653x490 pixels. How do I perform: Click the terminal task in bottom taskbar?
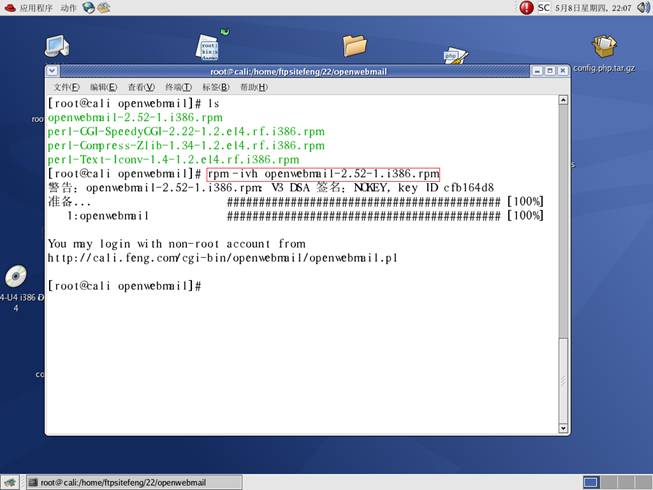[123, 482]
